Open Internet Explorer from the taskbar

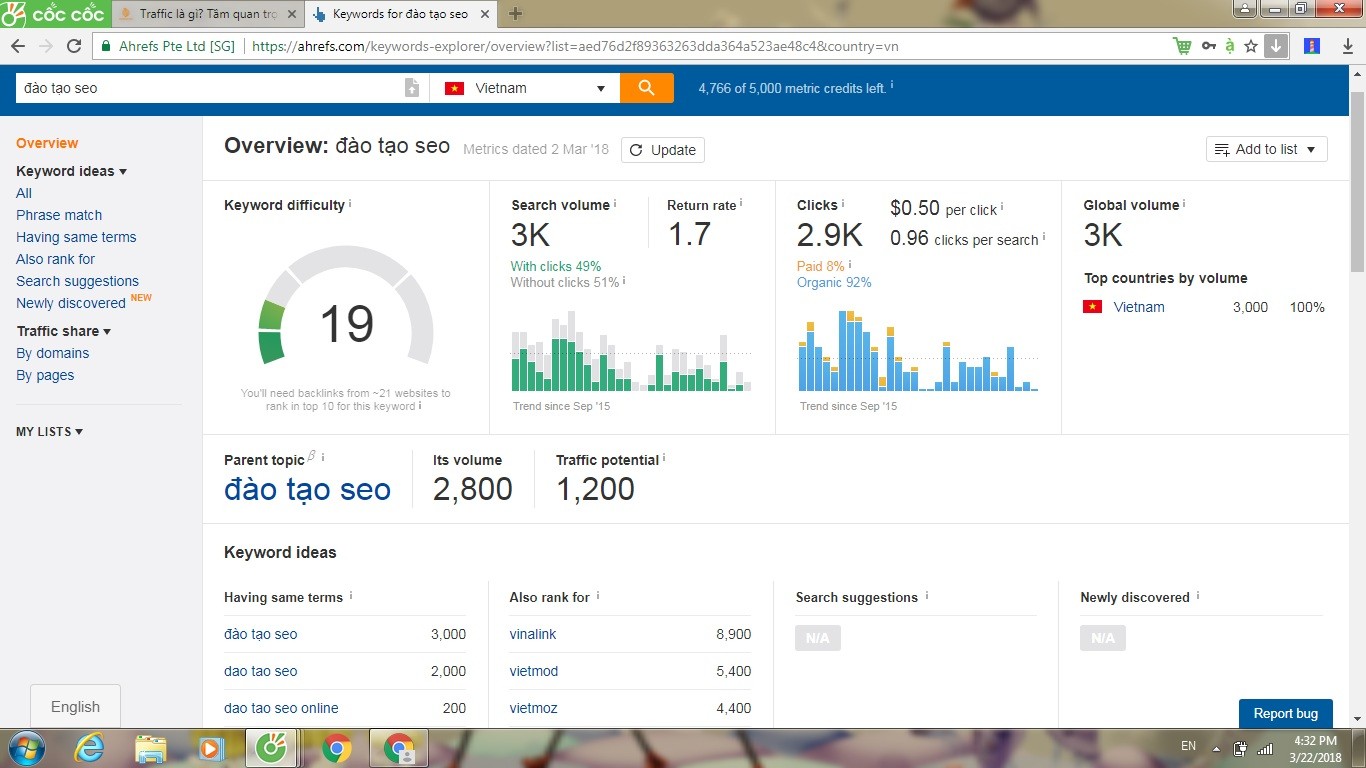coord(91,748)
